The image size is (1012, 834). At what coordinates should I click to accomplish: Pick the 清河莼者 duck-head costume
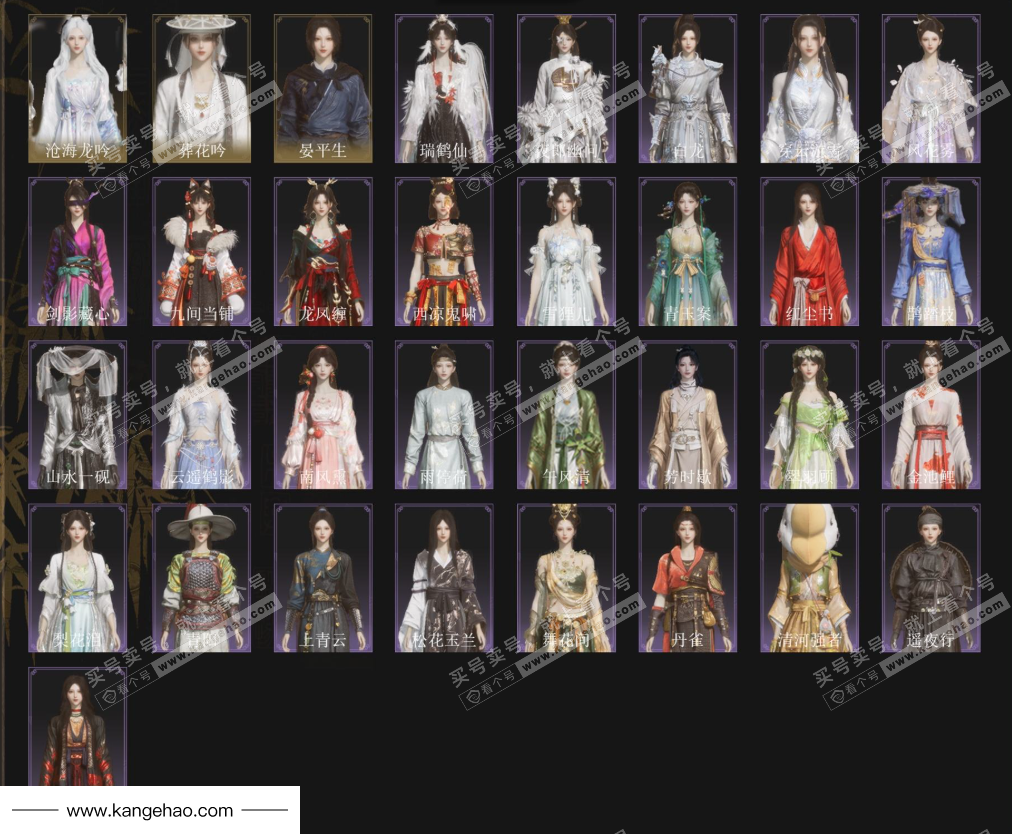tap(810, 578)
